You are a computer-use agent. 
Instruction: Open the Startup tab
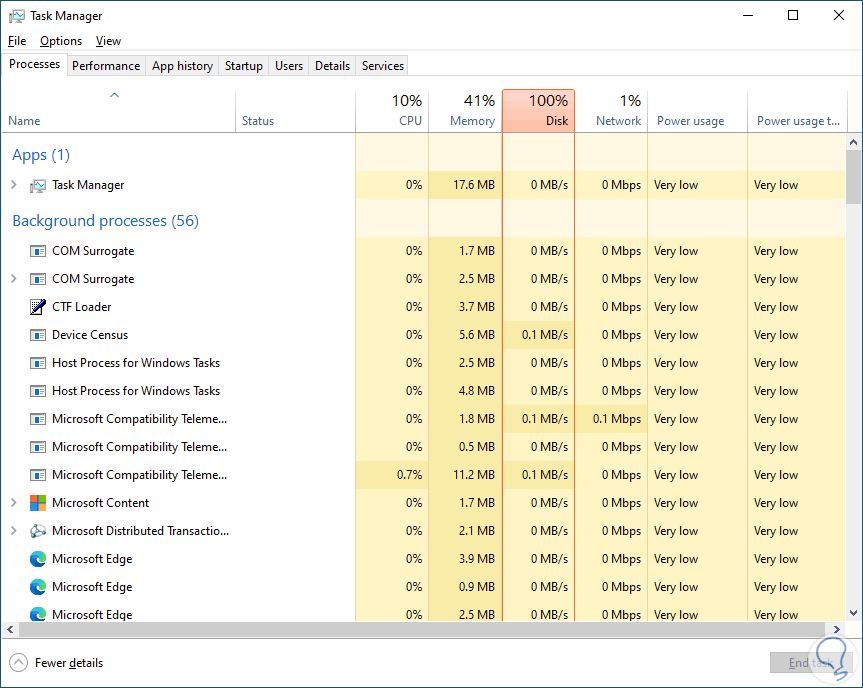243,66
